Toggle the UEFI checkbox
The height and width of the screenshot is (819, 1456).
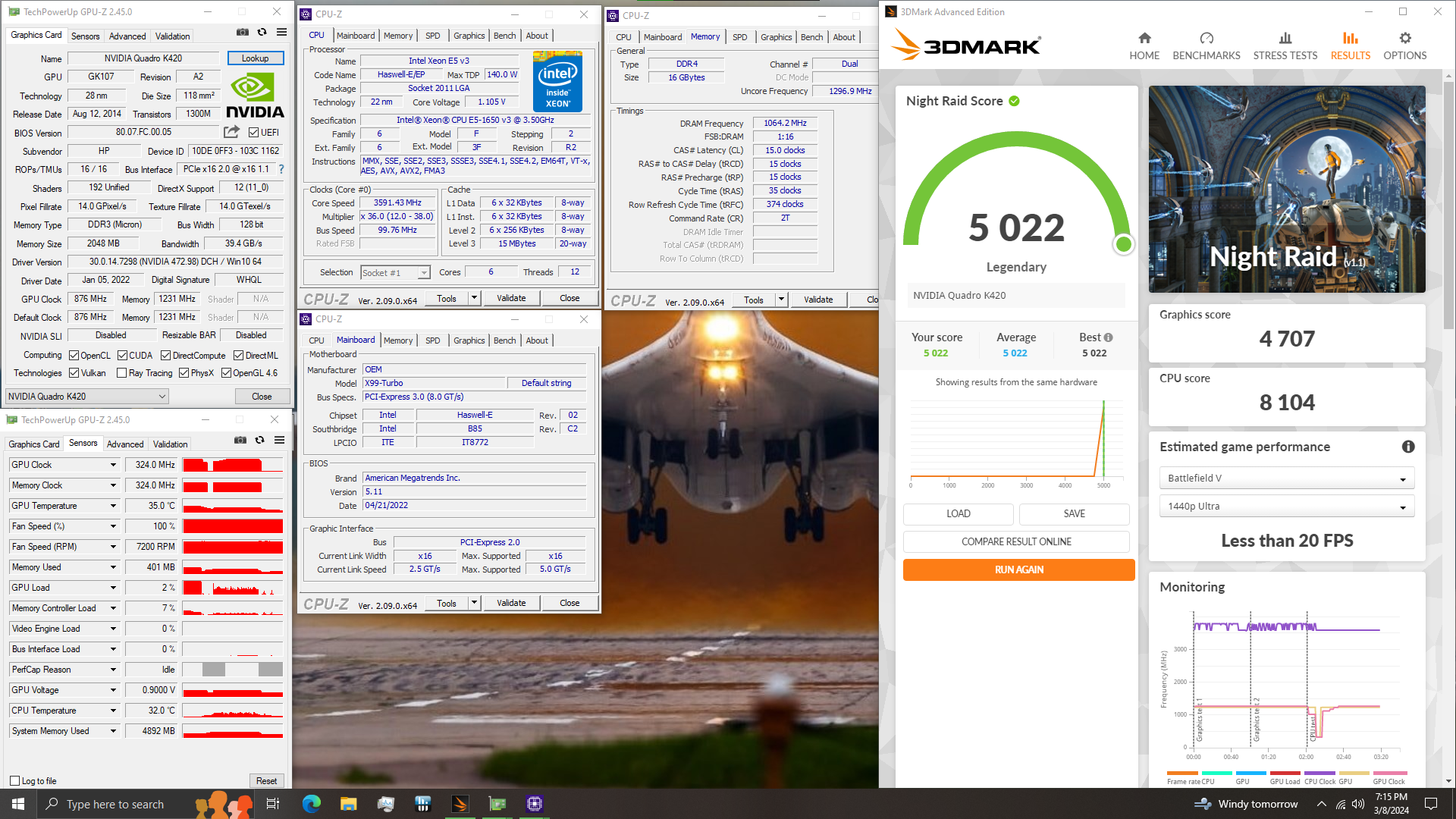pyautogui.click(x=254, y=132)
